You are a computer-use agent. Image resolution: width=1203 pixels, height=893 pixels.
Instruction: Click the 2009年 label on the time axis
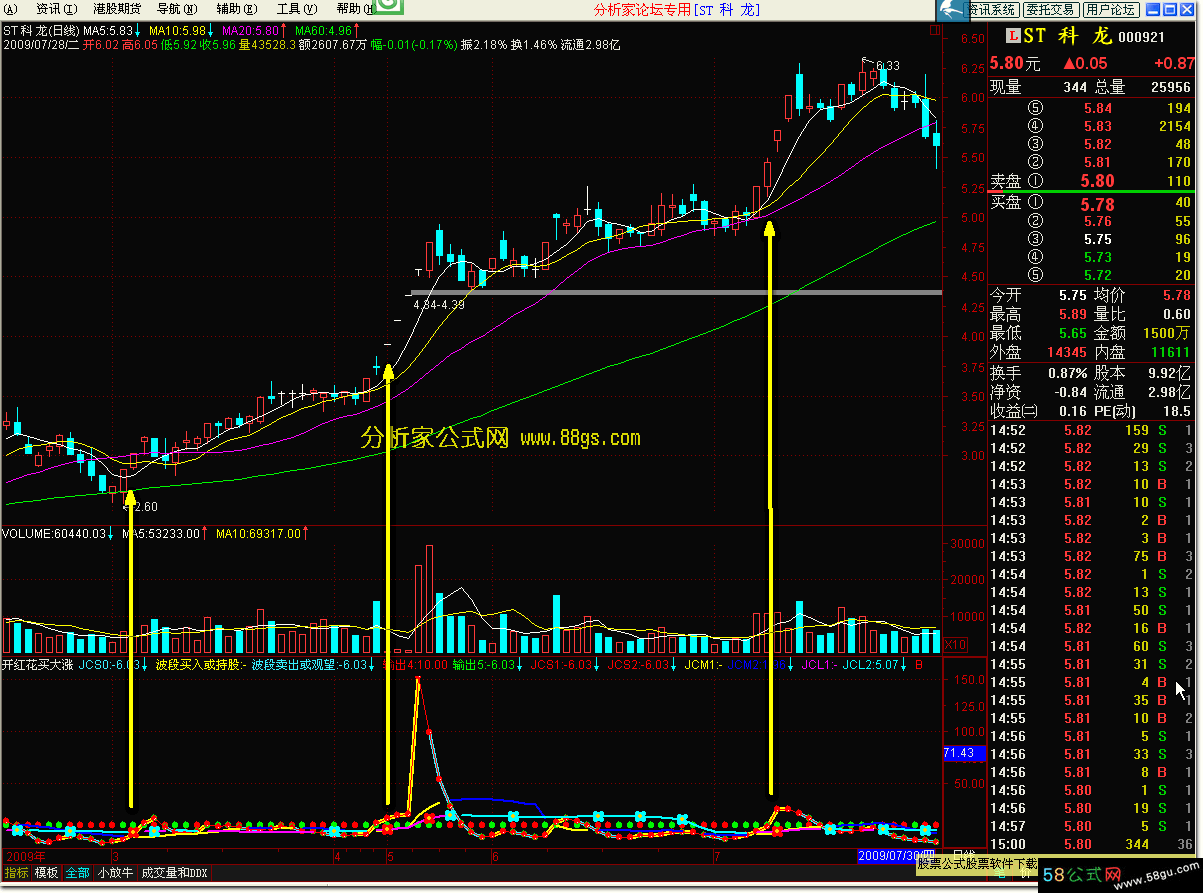point(26,857)
